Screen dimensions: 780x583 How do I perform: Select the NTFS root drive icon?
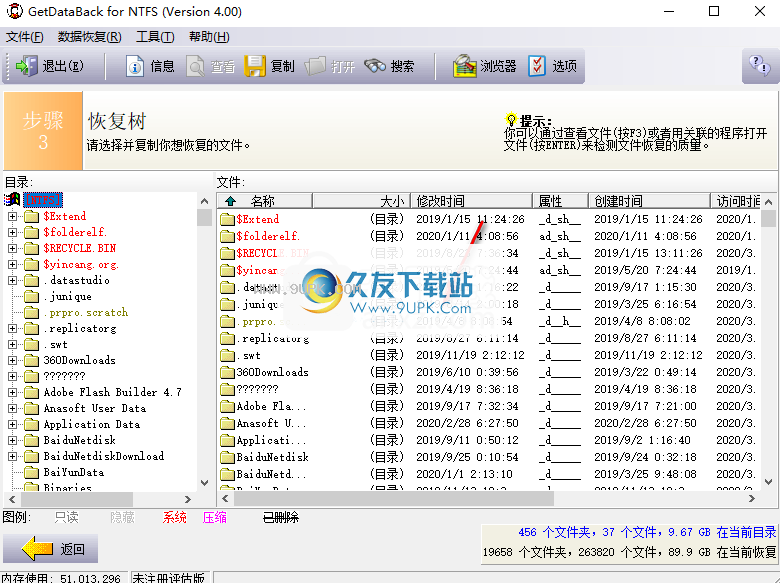point(12,199)
